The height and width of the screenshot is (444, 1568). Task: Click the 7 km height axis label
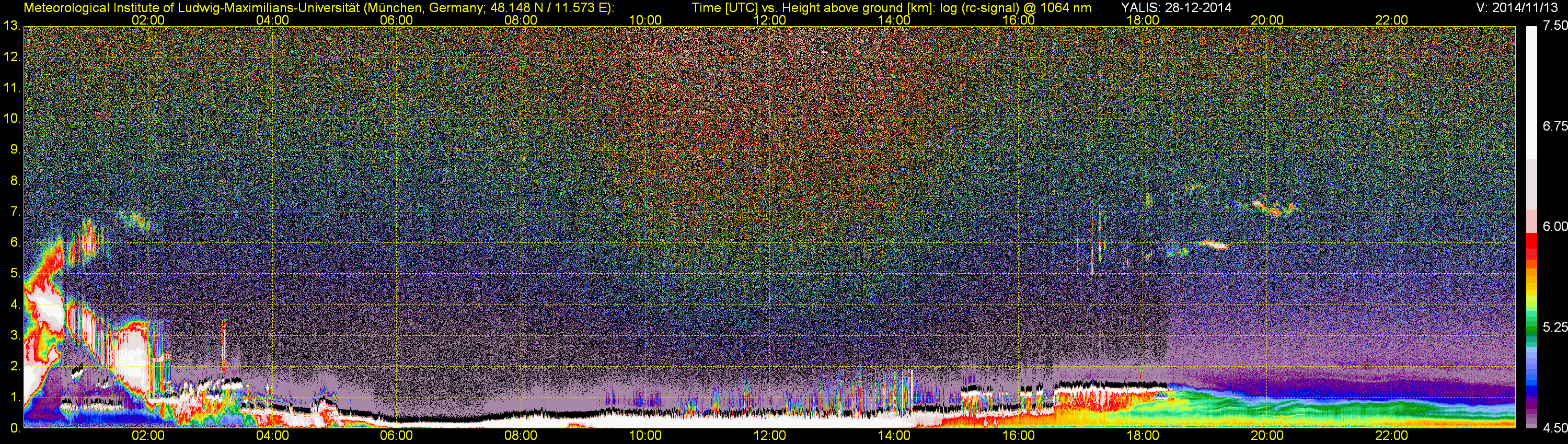coord(15,212)
